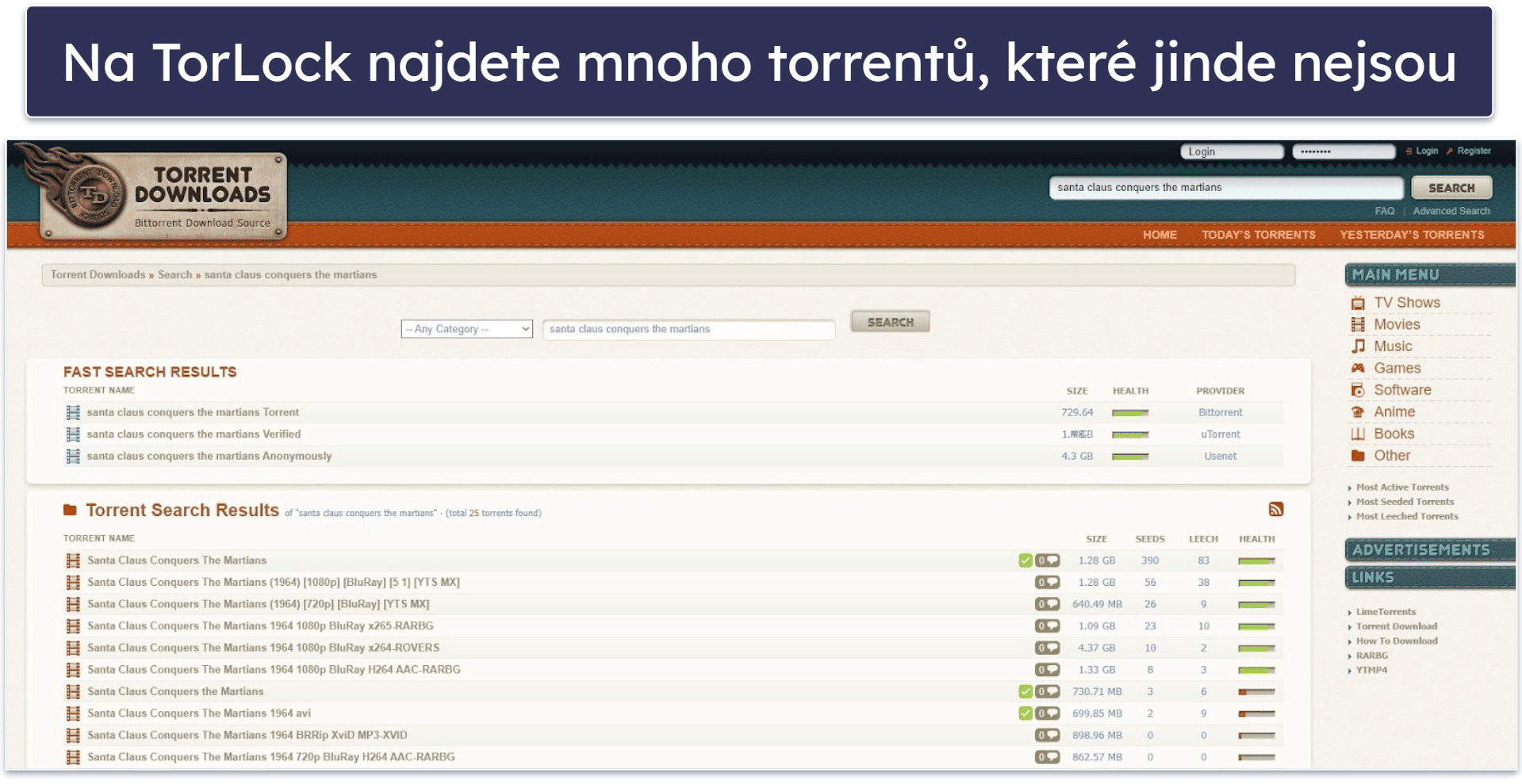Open 'Santa Claus Conquers The Martians 1964 avi' torrent
The image size is (1522, 784).
(199, 713)
